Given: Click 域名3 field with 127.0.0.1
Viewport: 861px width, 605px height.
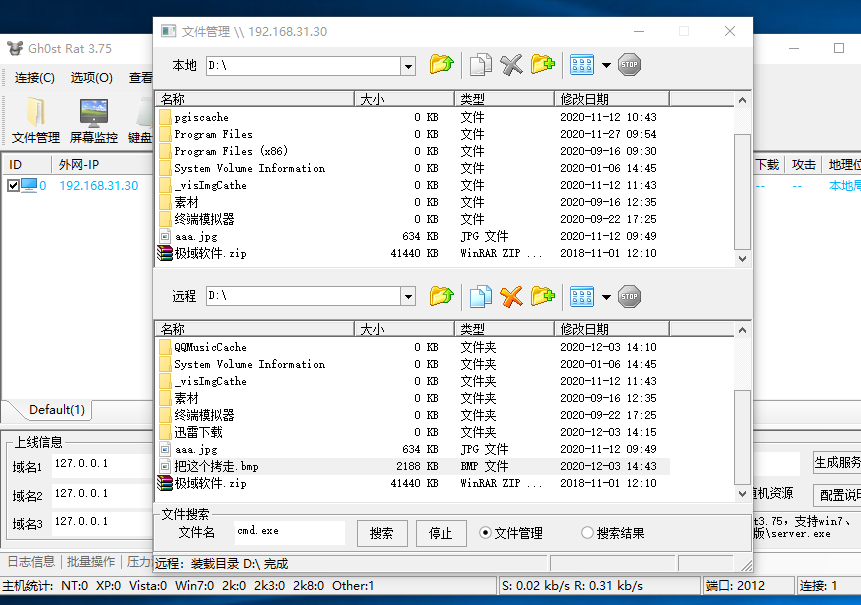Looking at the screenshot, I should tap(102, 523).
